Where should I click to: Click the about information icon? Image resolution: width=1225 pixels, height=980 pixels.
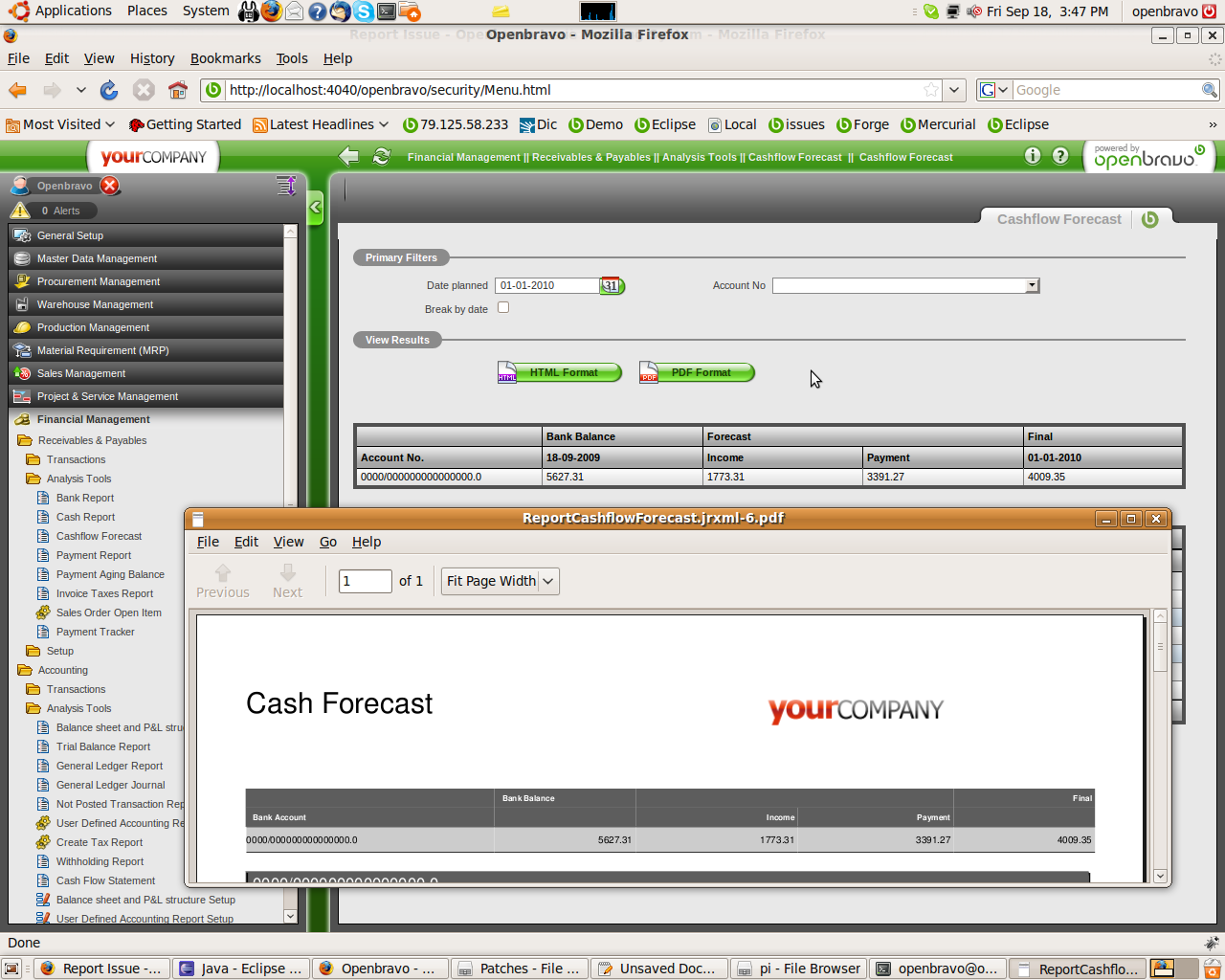1033,156
